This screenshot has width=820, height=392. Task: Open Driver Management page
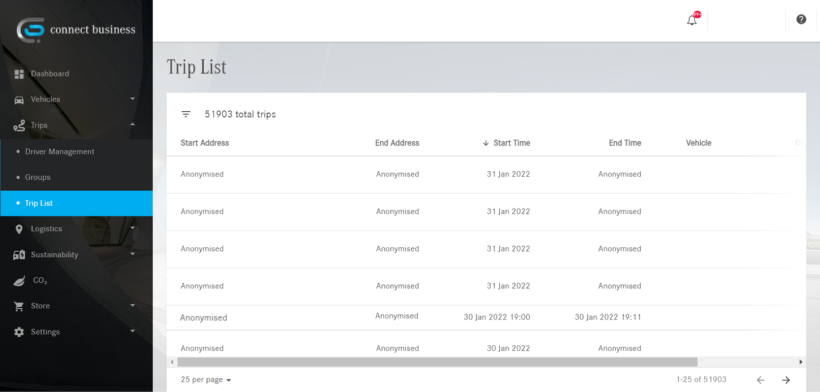(x=60, y=152)
